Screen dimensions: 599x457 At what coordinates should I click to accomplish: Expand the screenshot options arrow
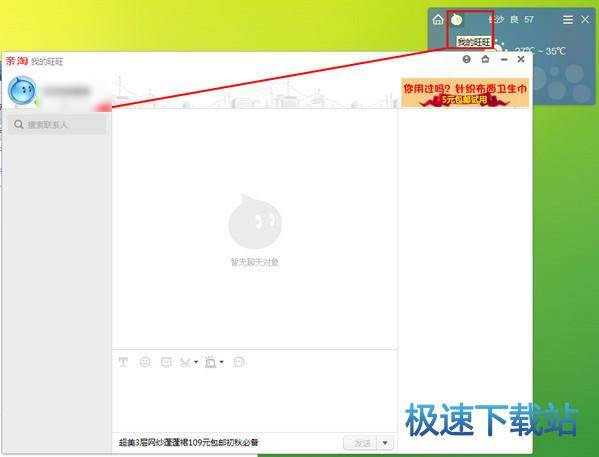click(196, 362)
